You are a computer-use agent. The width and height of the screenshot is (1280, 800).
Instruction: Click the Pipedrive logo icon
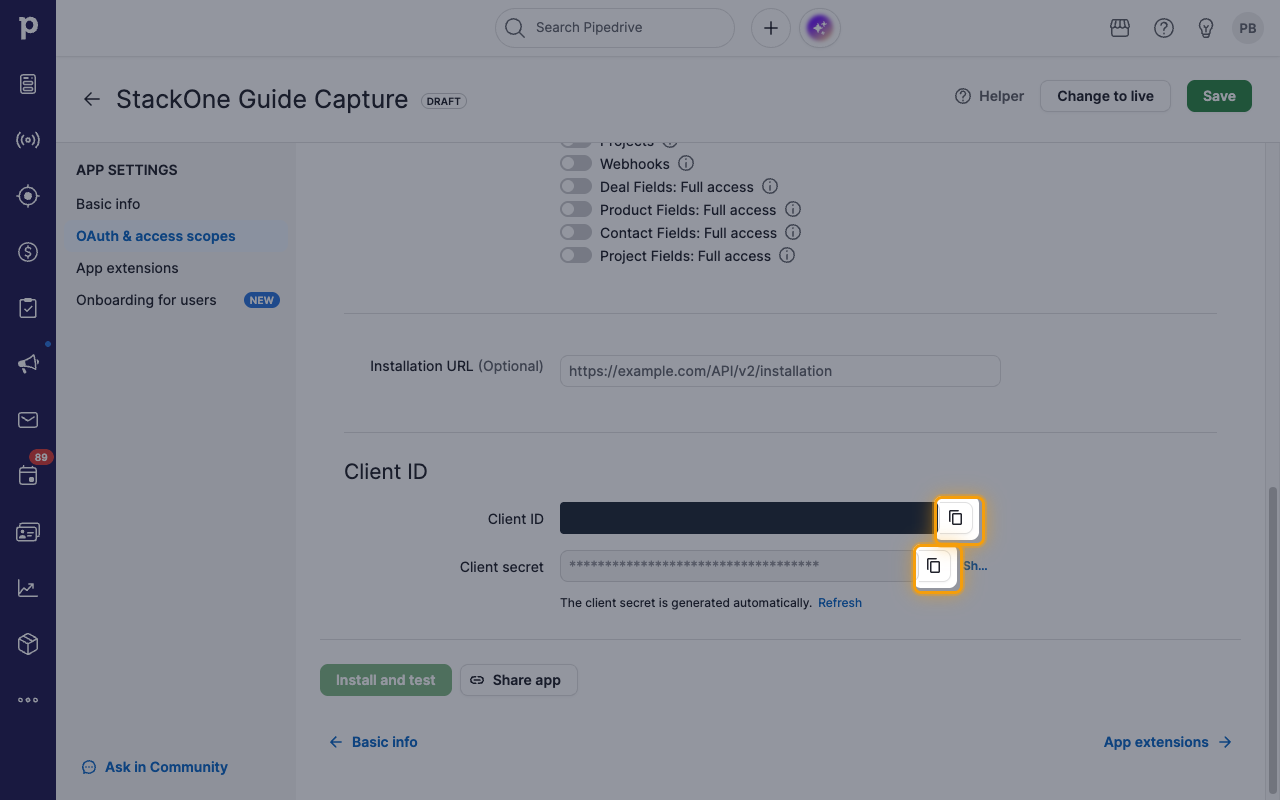pyautogui.click(x=28, y=28)
